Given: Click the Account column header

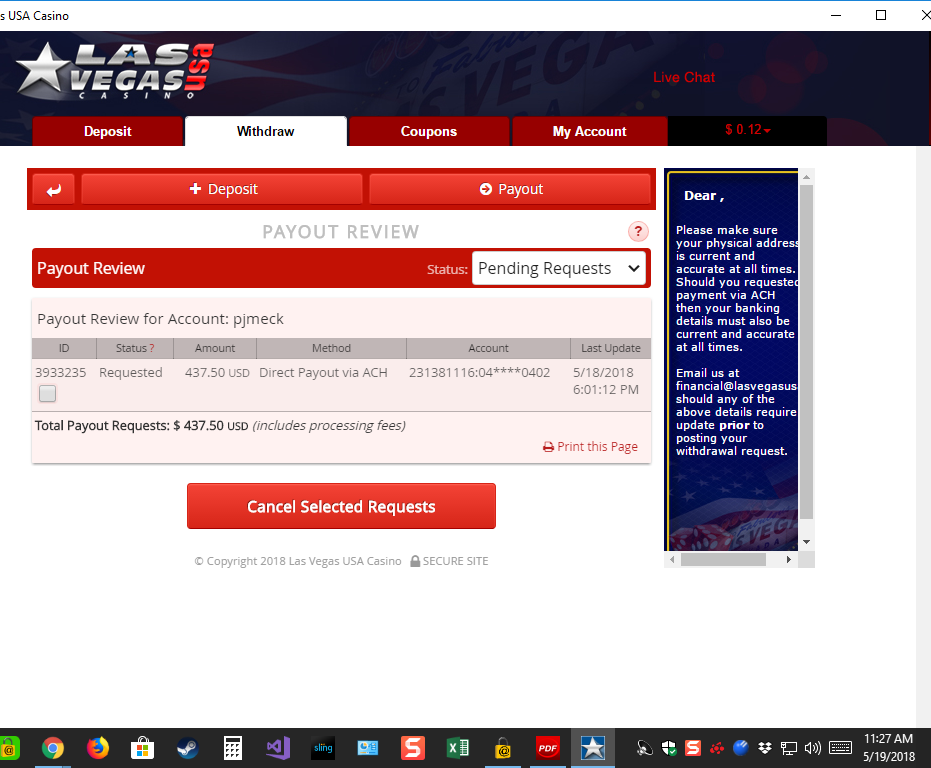Looking at the screenshot, I should click(x=488, y=348).
